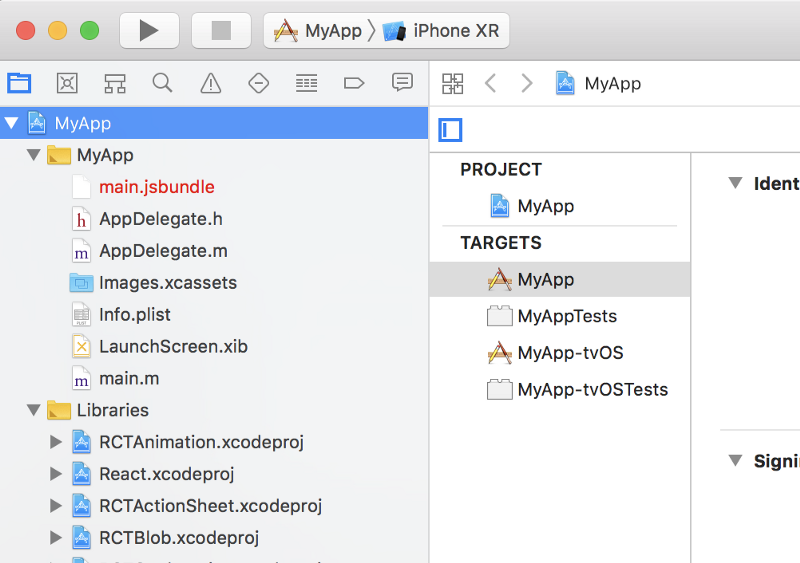Open the Test navigator diamond icon

[258, 83]
